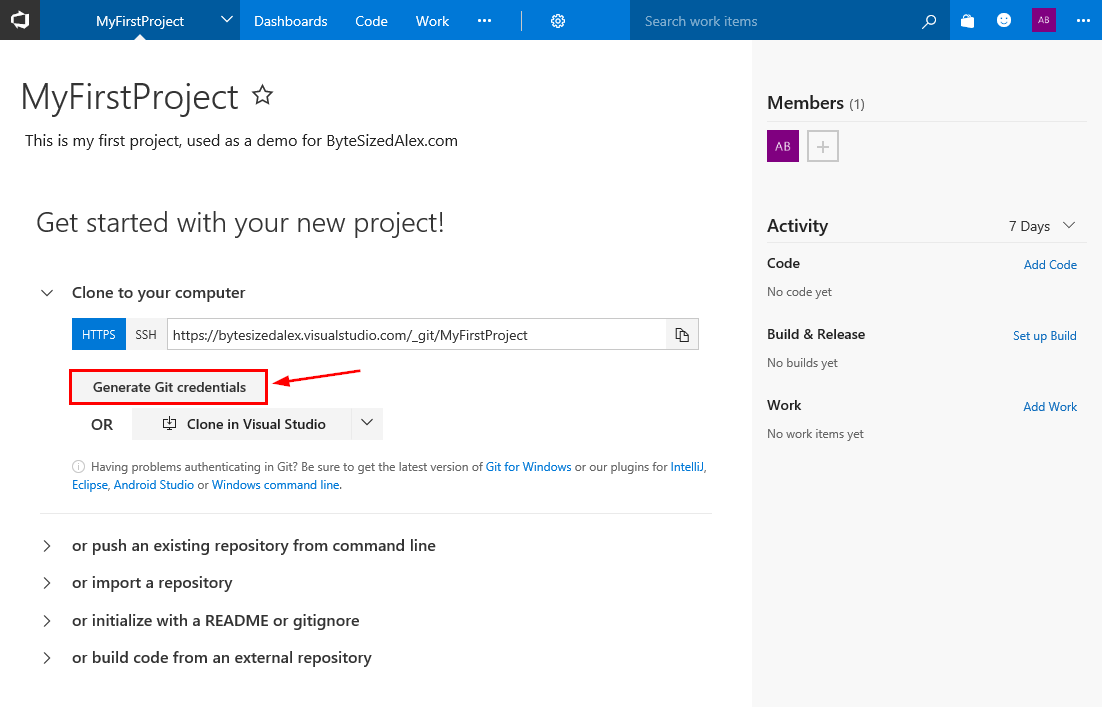Viewport: 1102px width, 707px height.
Task: Click the Visual Studio logo icon
Action: 20,20
